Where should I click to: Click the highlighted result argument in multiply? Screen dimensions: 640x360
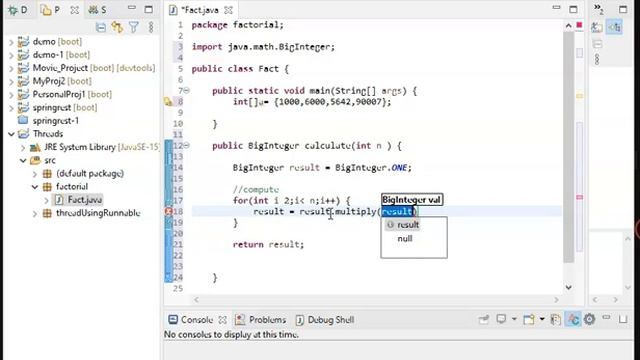pyautogui.click(x=397, y=211)
